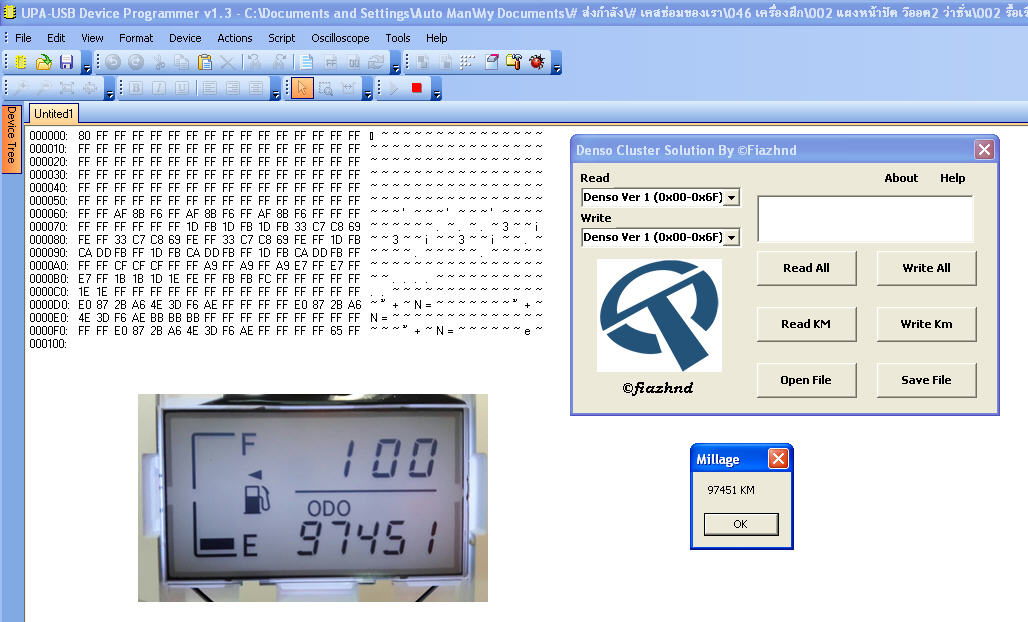The height and width of the screenshot is (622, 1028).
Task: Open the File menu
Action: [x=23, y=38]
